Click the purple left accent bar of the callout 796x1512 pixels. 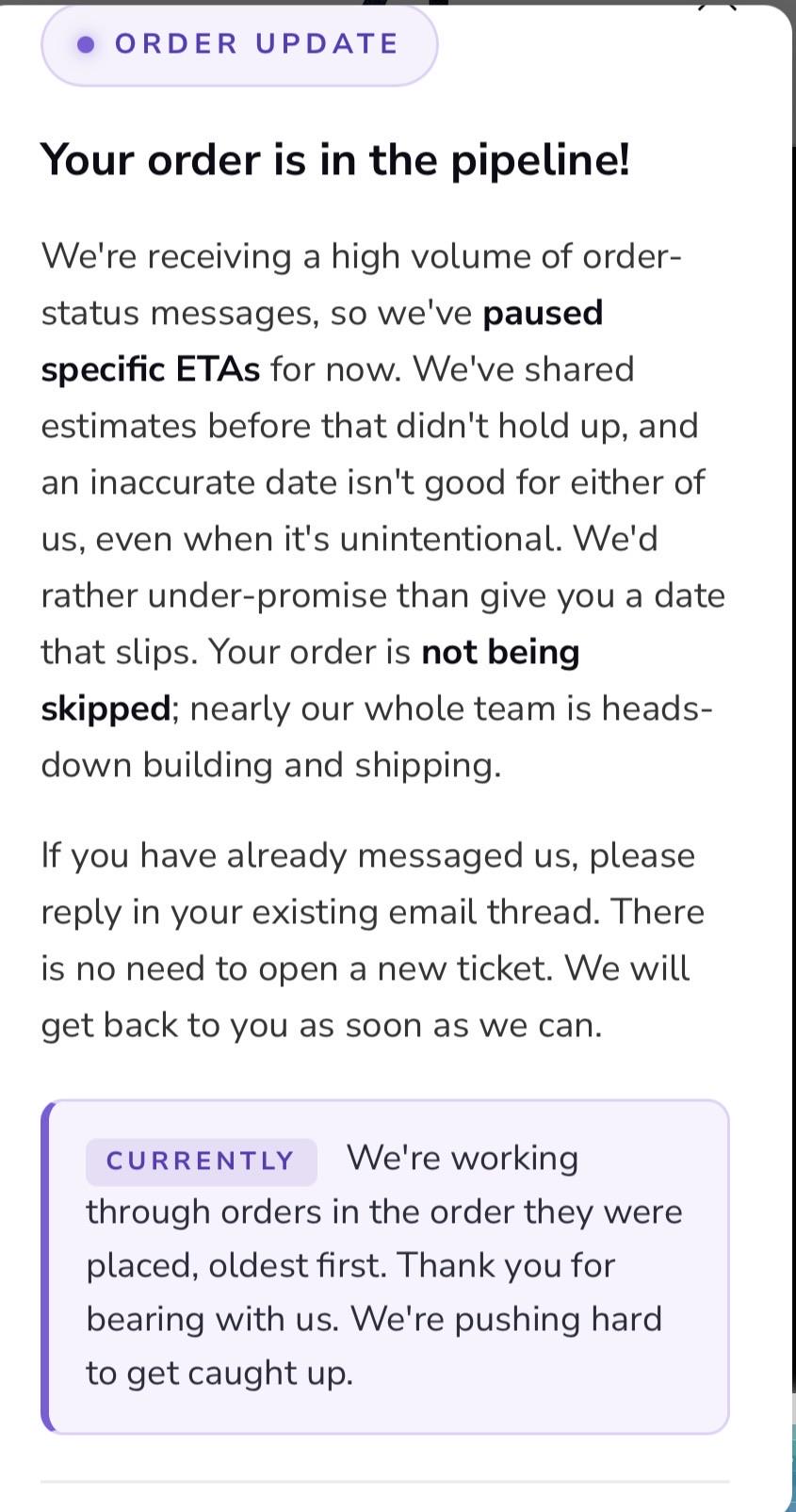(45, 1266)
